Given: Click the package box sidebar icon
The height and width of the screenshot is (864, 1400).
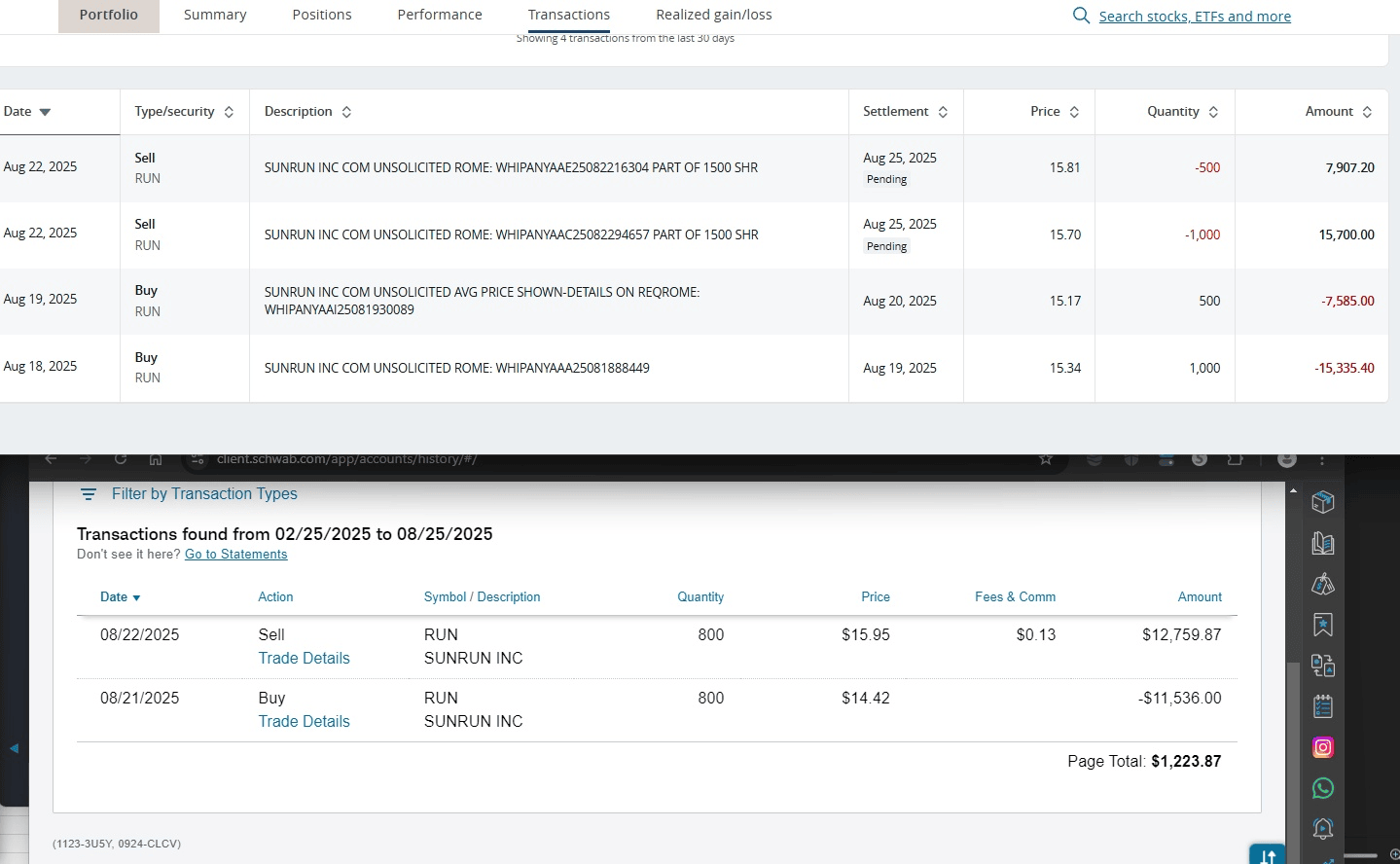Looking at the screenshot, I should coord(1322,502).
